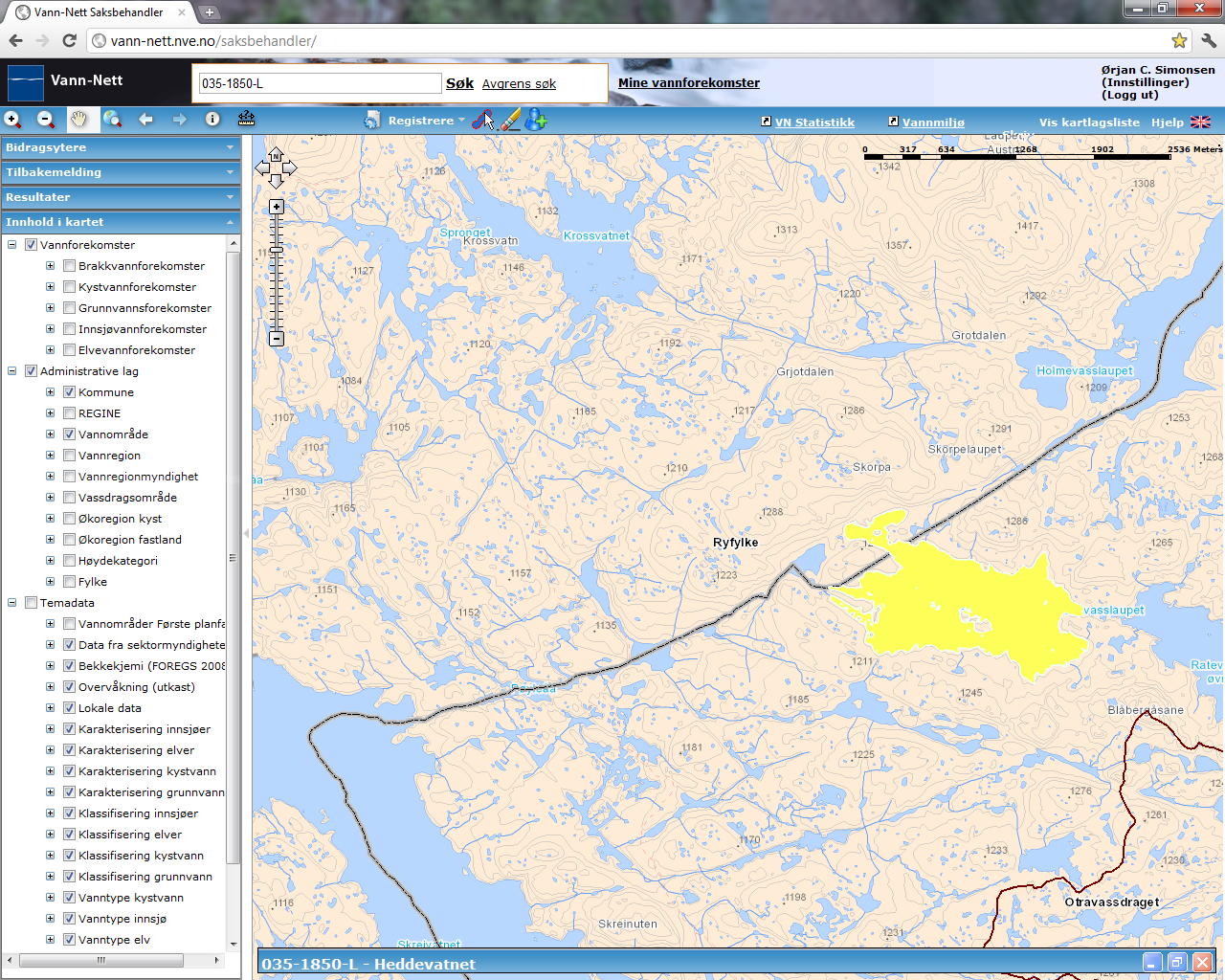
Task: Expand the Klassifisering elver tree node
Action: (x=51, y=835)
